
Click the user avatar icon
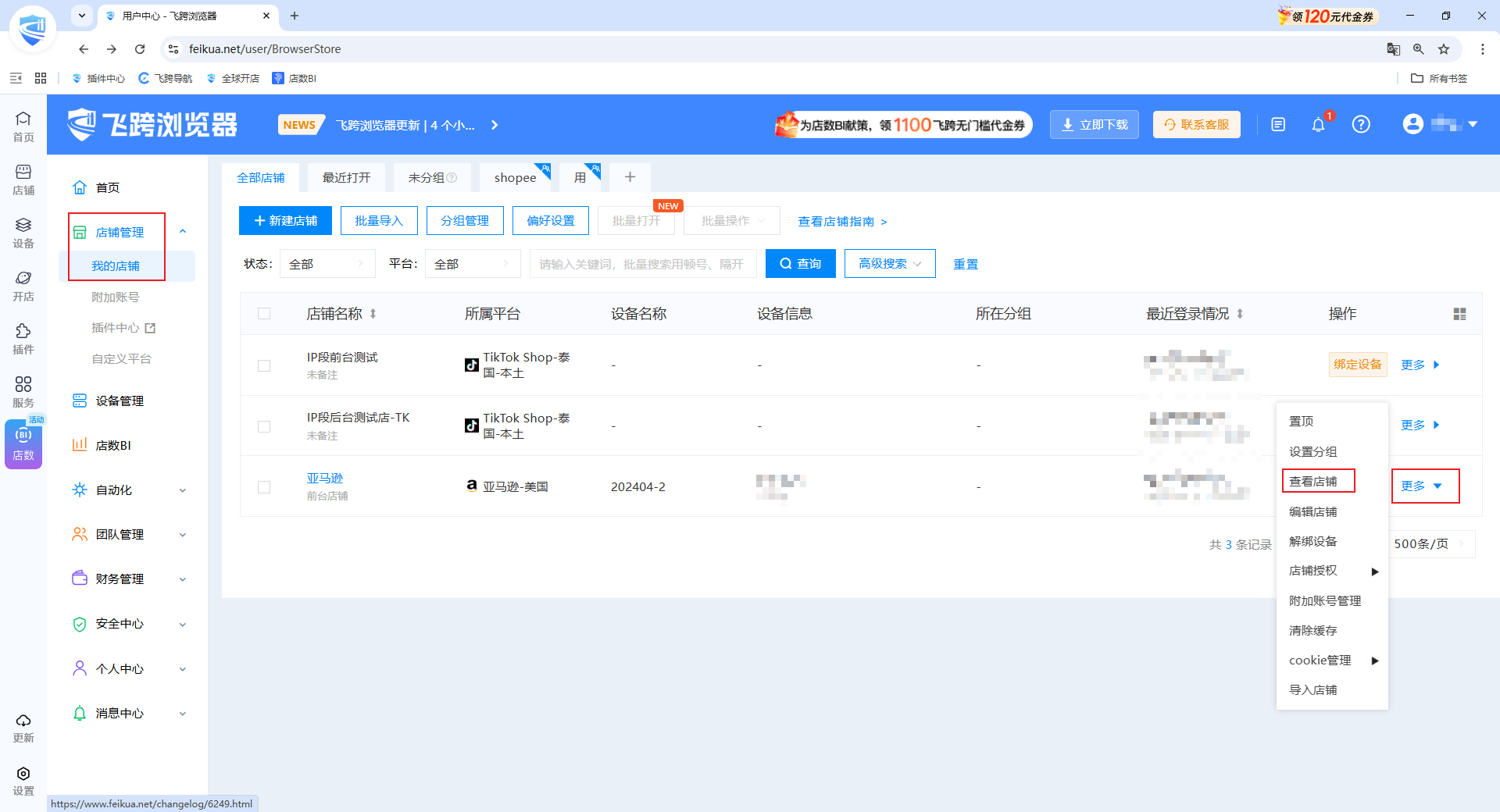(1412, 124)
